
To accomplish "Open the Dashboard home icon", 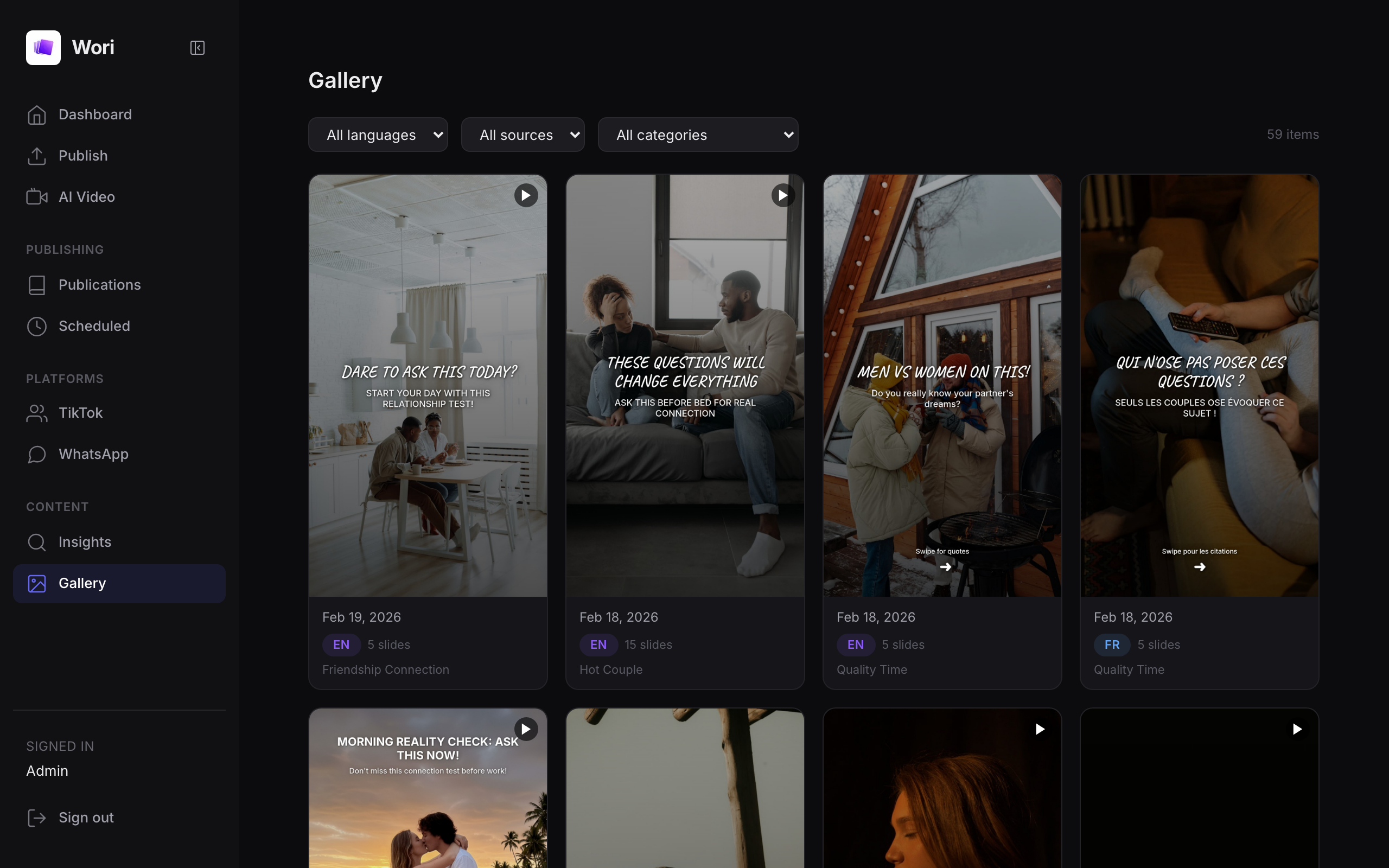I will coord(37,115).
